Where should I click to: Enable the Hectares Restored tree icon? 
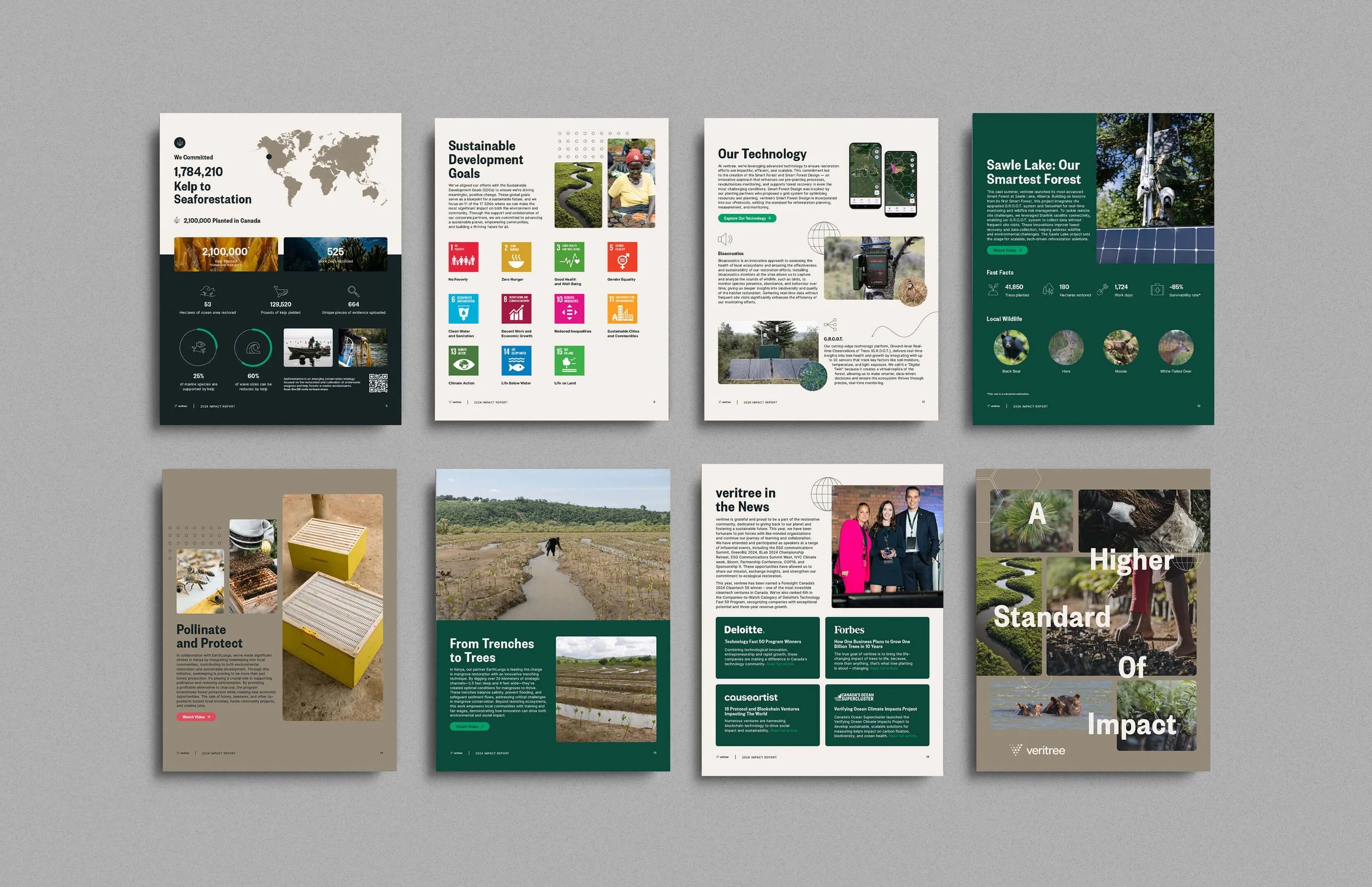(1049, 289)
